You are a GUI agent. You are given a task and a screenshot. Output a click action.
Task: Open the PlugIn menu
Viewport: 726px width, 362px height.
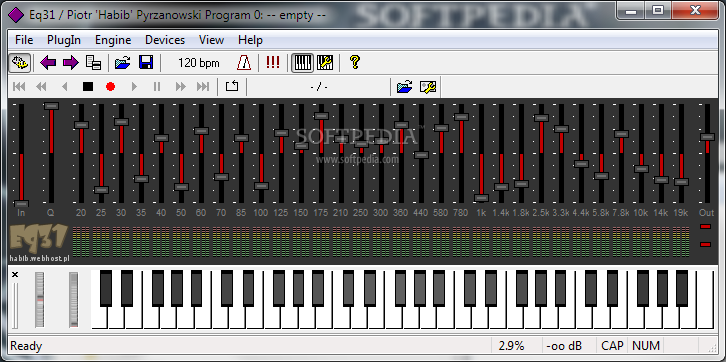tap(64, 40)
